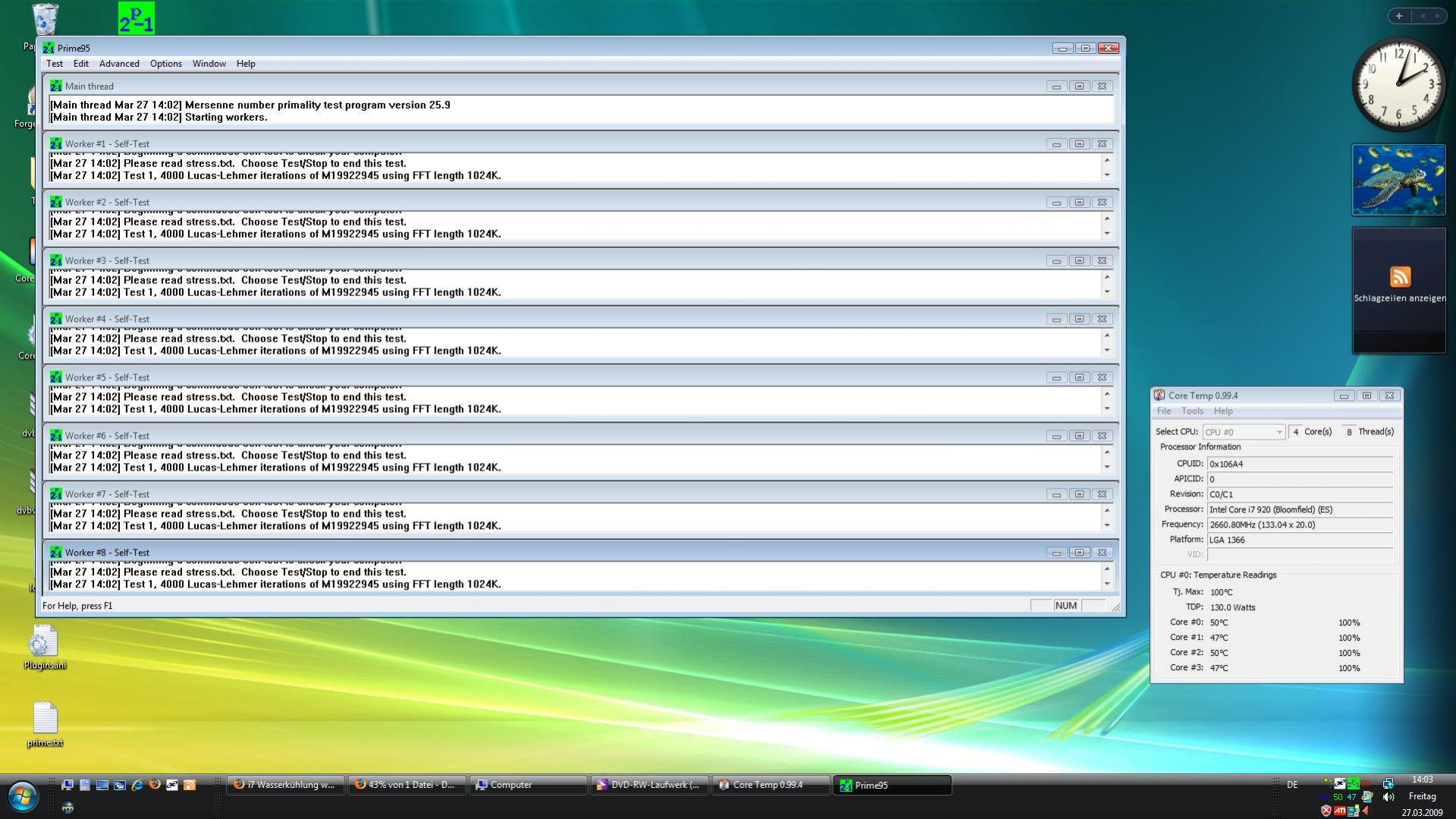The width and height of the screenshot is (1456, 819).
Task: Click the NUM indicator in the Prime95 status bar
Action: click(x=1065, y=606)
